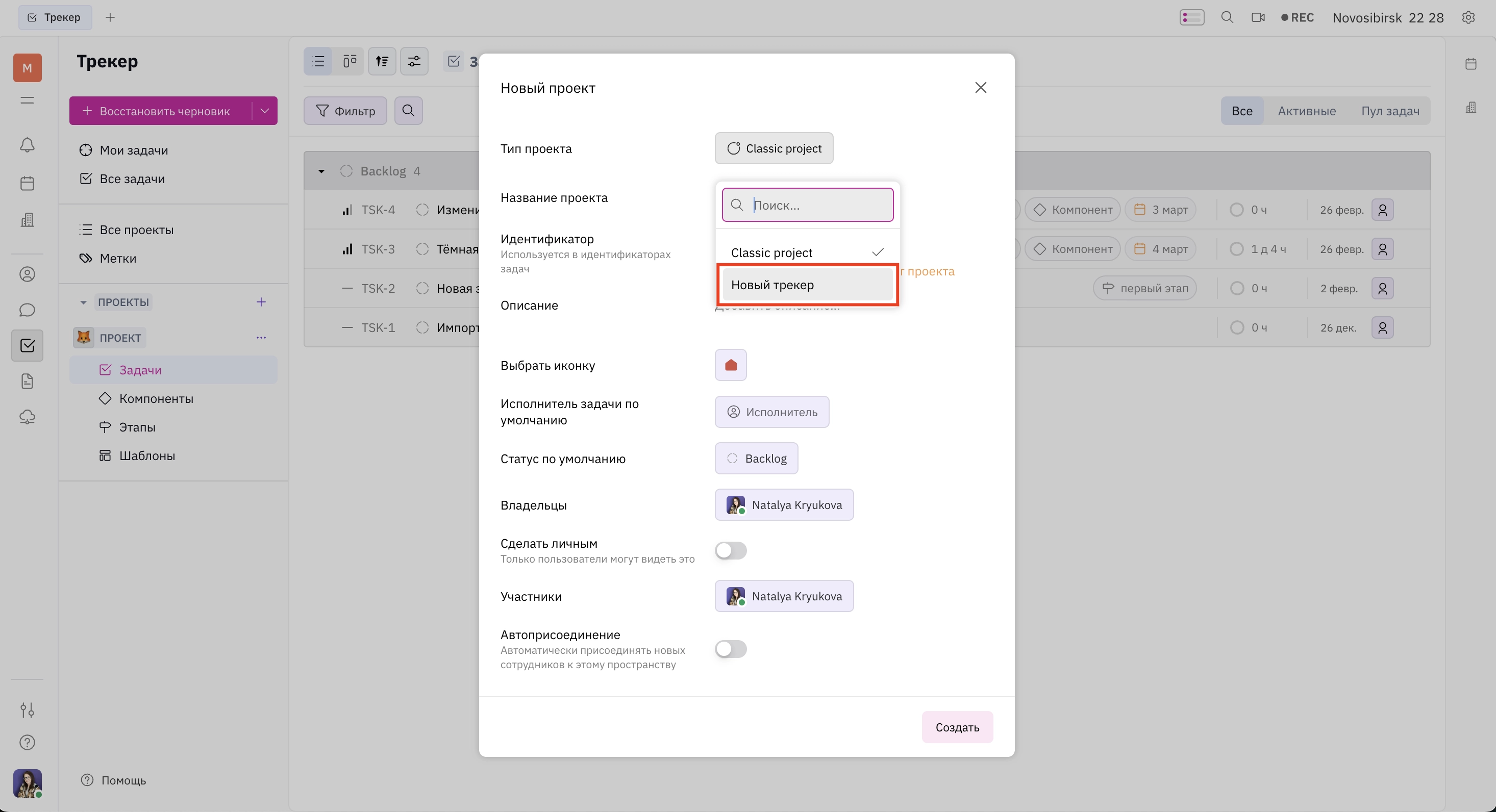This screenshot has height=812, width=1496.
Task: Open the Backlog default status dropdown
Action: pos(756,459)
